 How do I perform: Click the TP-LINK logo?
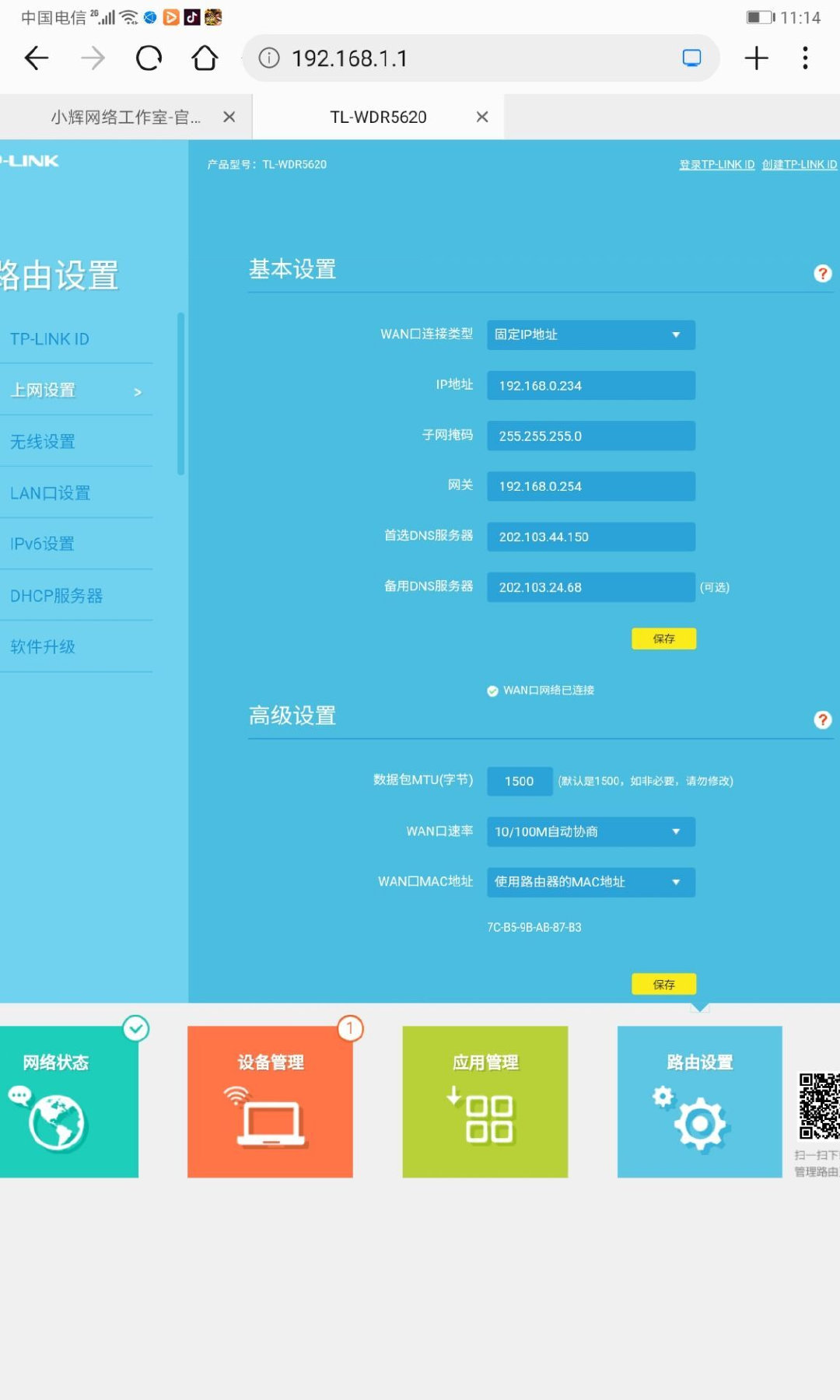pyautogui.click(x=30, y=161)
